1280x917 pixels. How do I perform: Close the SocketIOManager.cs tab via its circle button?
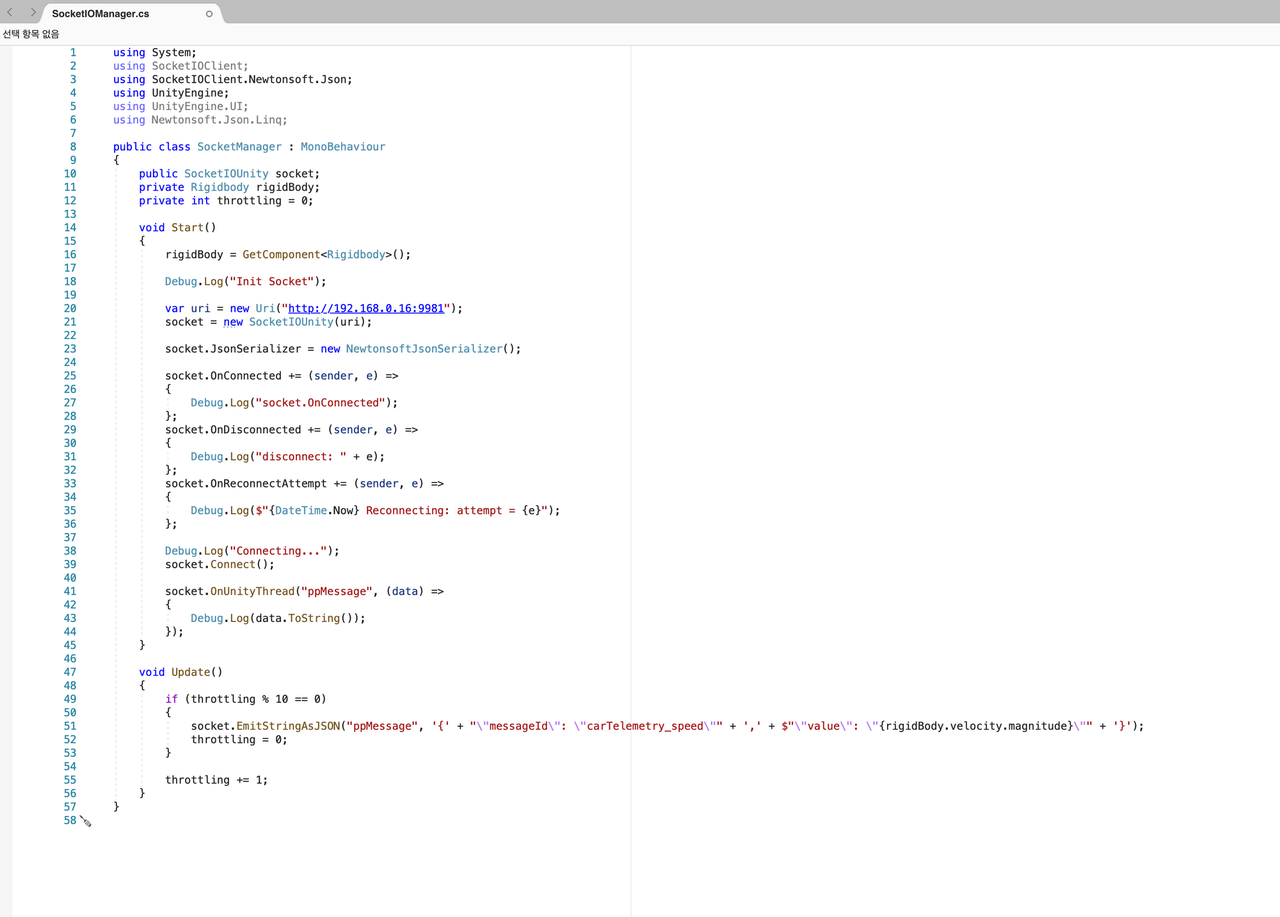[209, 14]
